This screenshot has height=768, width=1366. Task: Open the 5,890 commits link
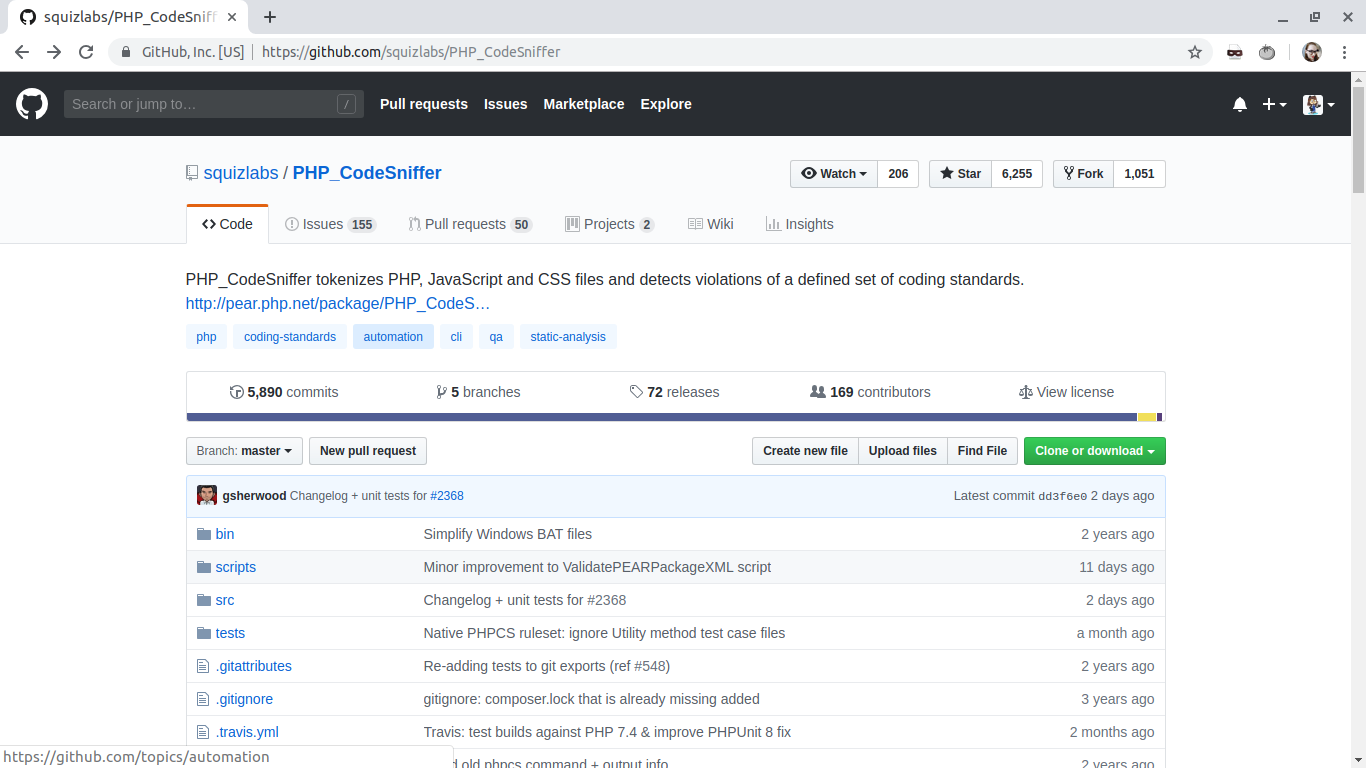[x=284, y=392]
